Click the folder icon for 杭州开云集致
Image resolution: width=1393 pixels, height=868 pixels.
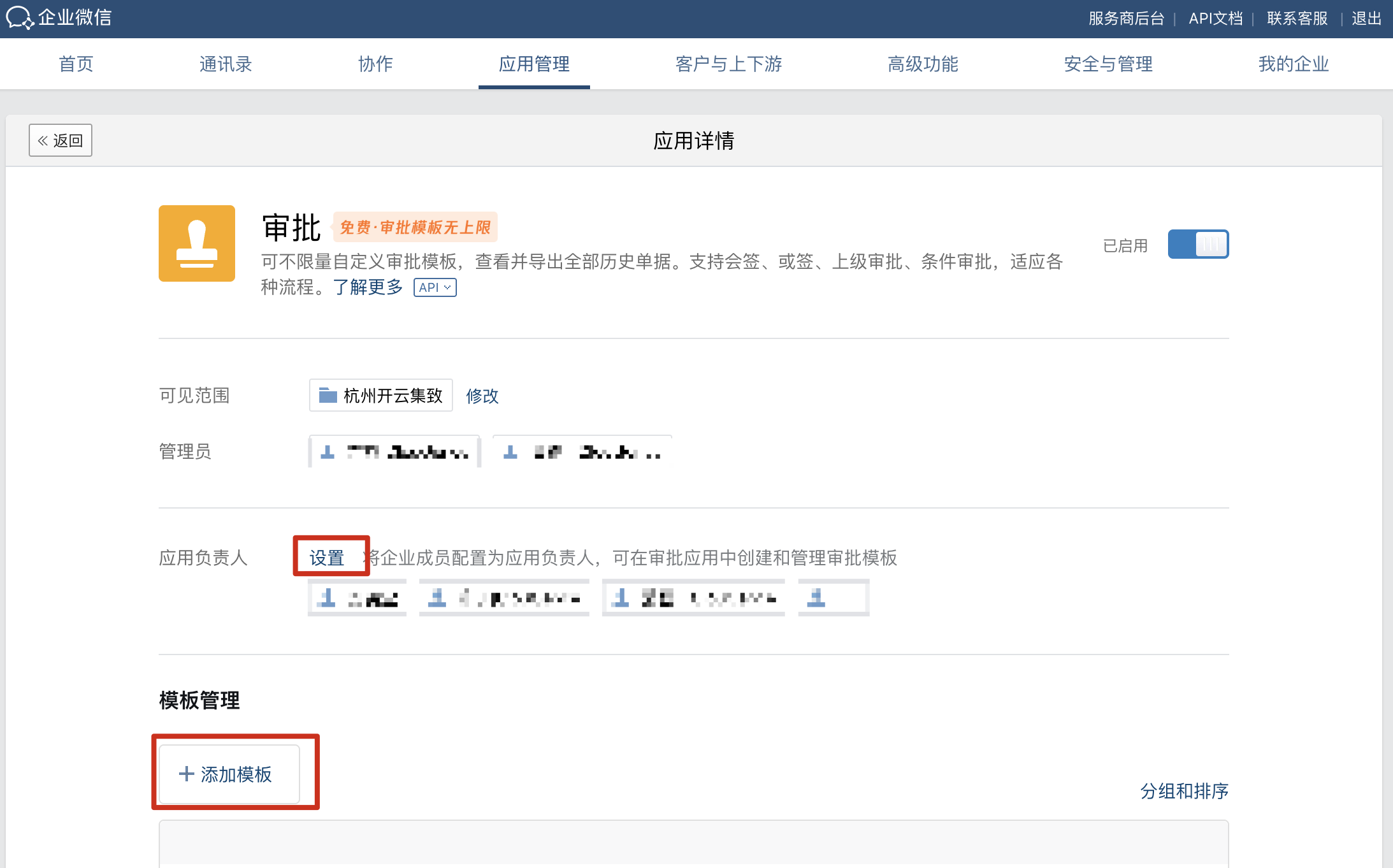[x=328, y=396]
